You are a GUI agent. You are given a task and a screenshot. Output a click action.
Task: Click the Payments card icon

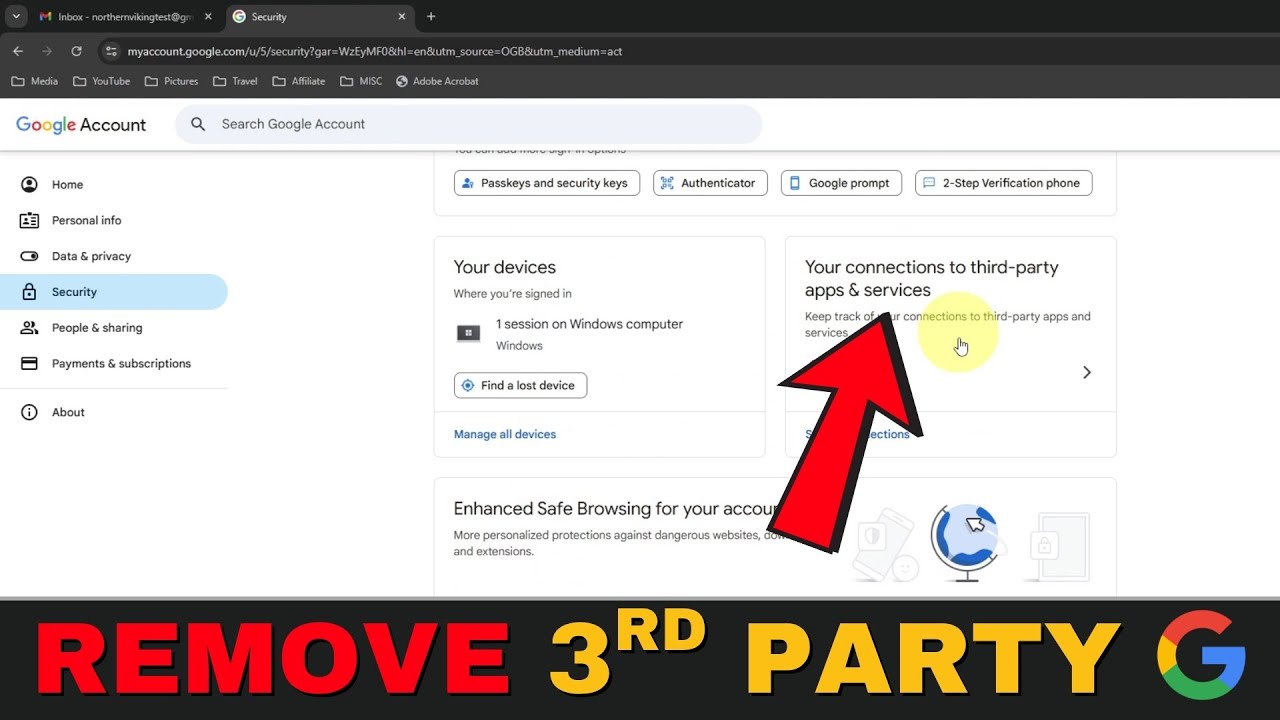(x=29, y=363)
